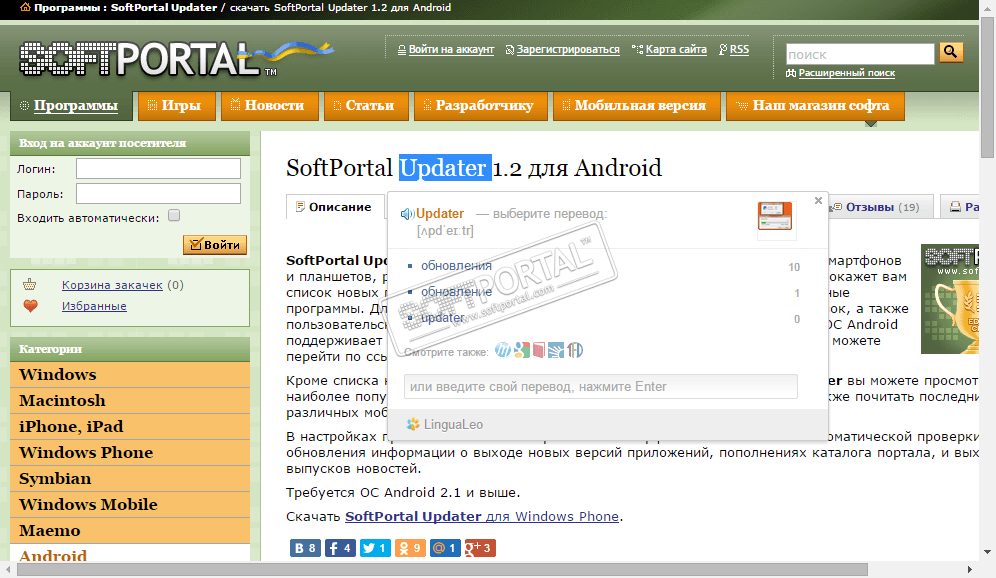Open the red book dictionary icon
The image size is (996, 578).
tap(539, 351)
